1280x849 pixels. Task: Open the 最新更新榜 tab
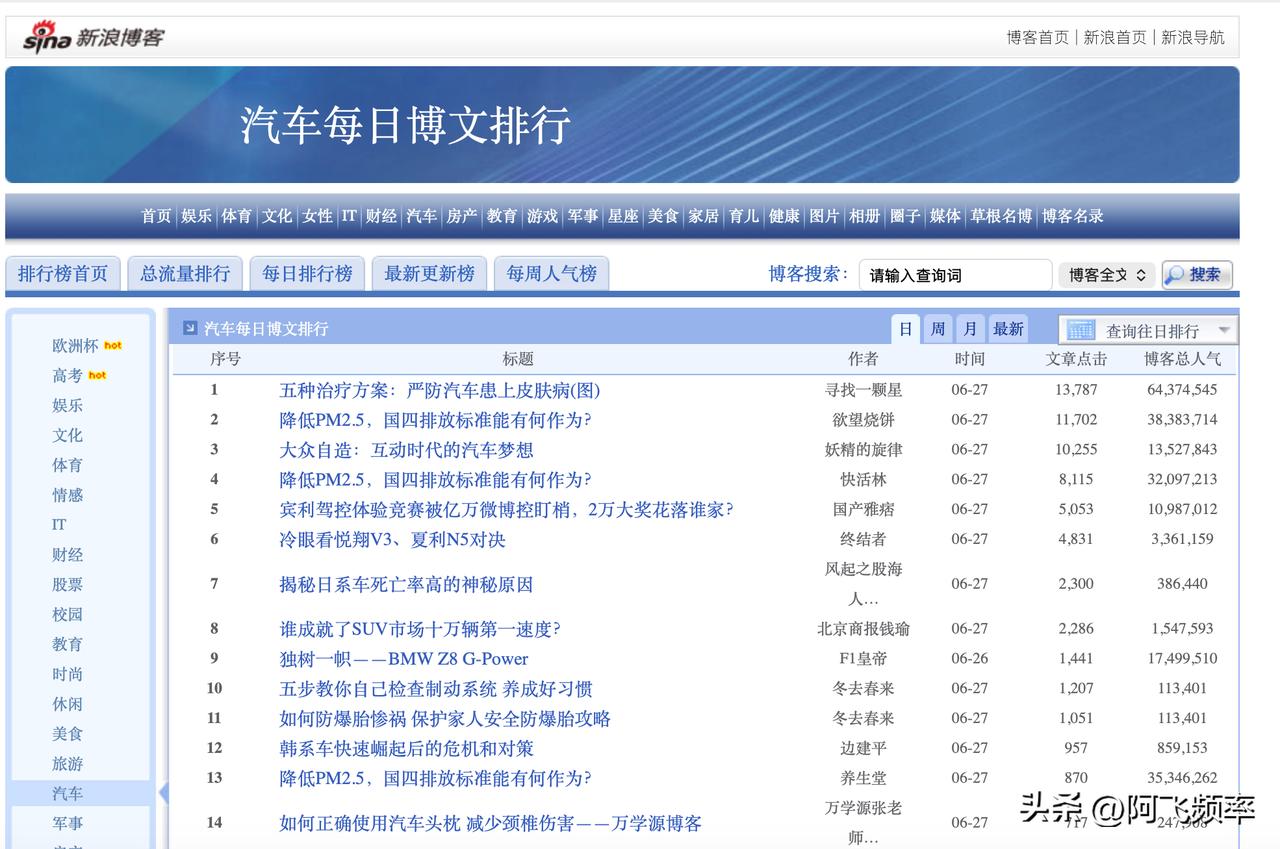coord(429,273)
